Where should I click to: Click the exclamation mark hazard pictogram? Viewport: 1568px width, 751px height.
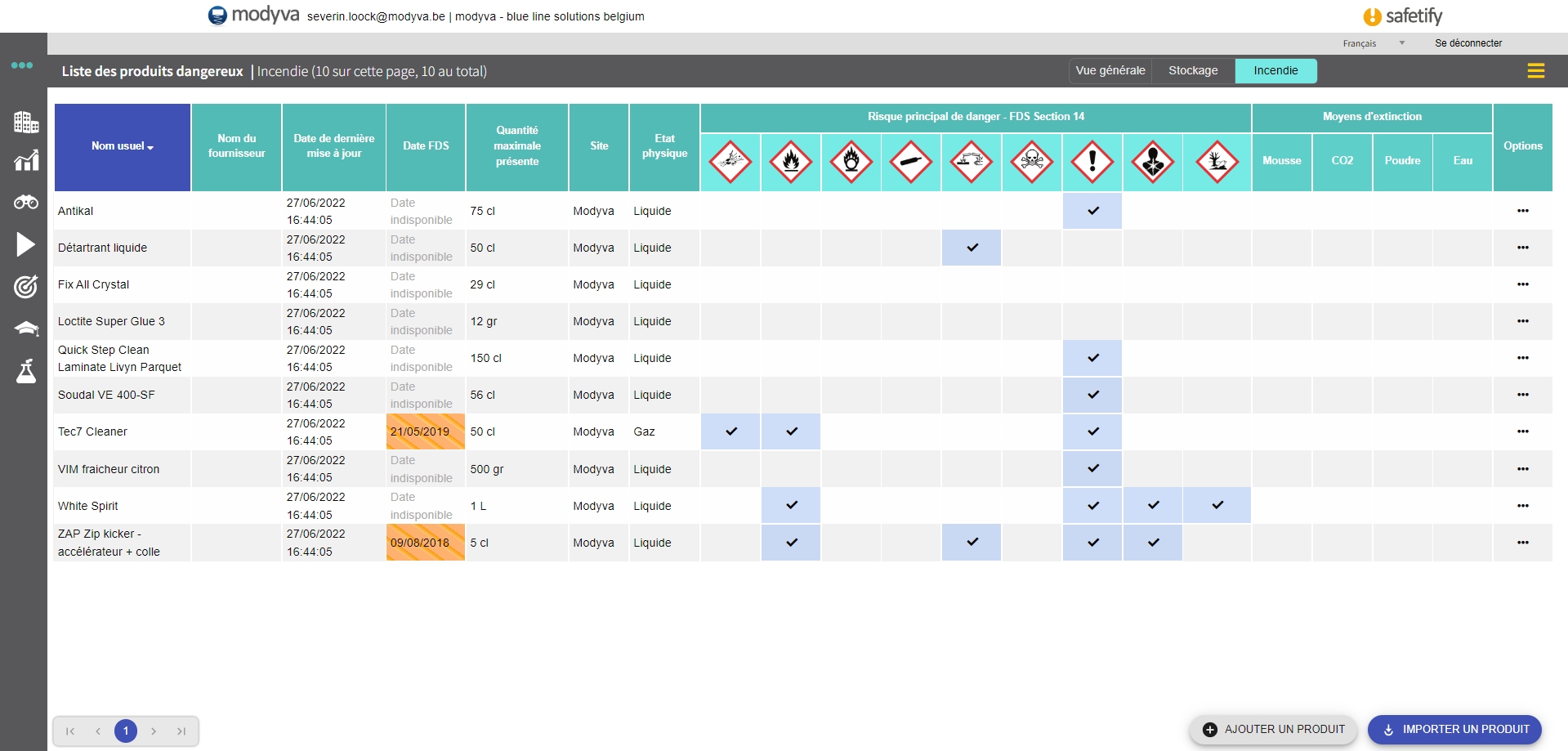[x=1092, y=161]
